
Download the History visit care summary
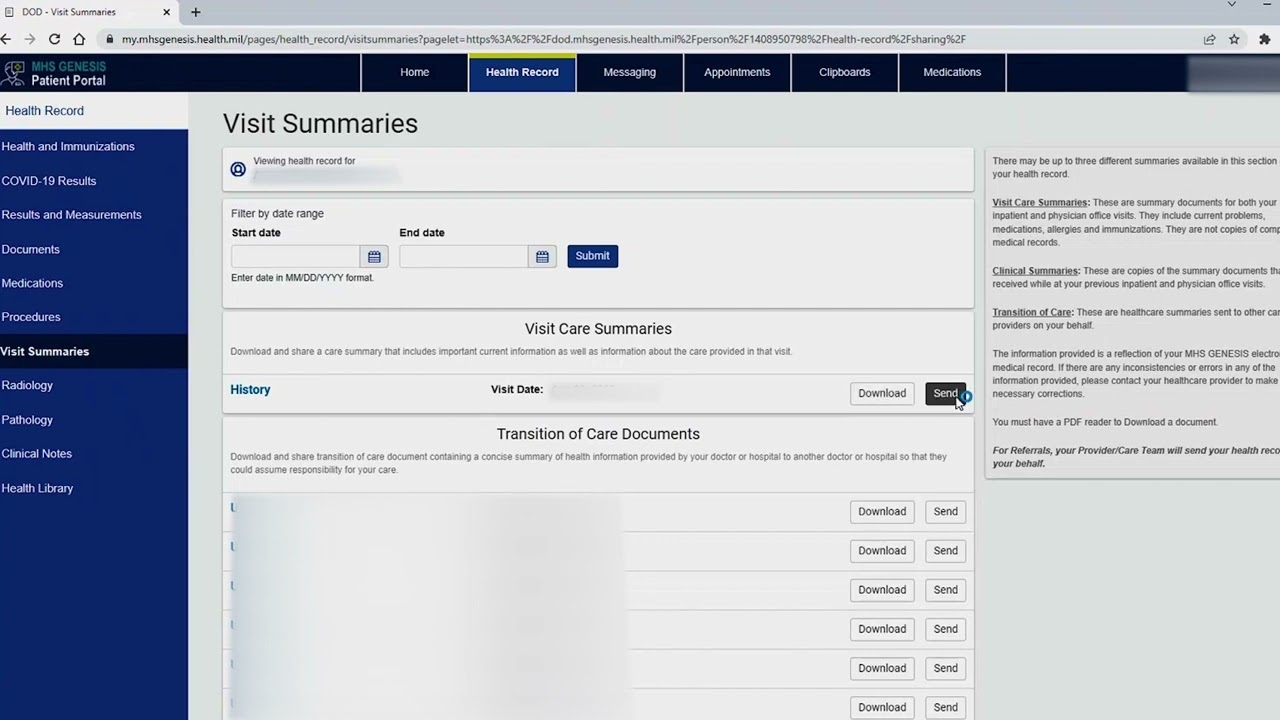(881, 393)
